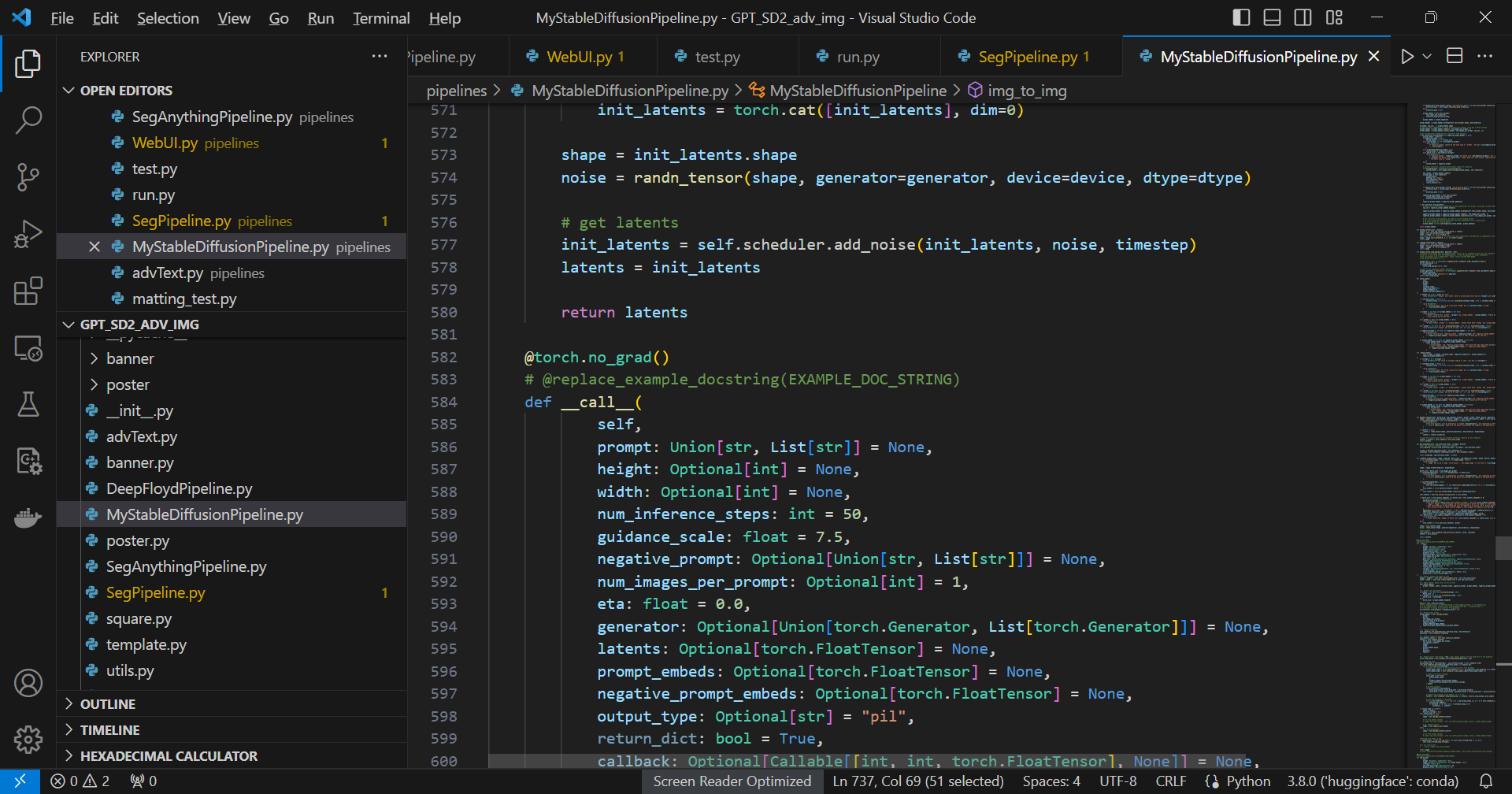Run Python file with the play icon
The width and height of the screenshot is (1512, 794).
tap(1407, 57)
